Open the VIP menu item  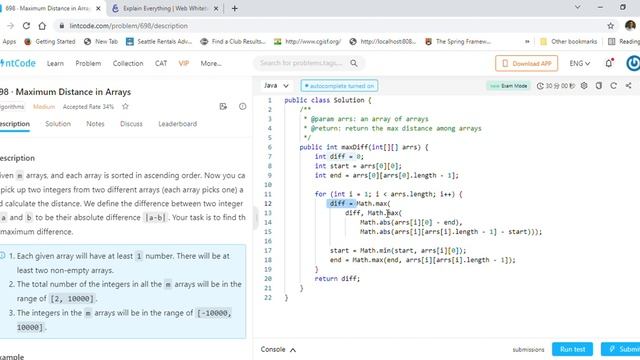(x=184, y=63)
